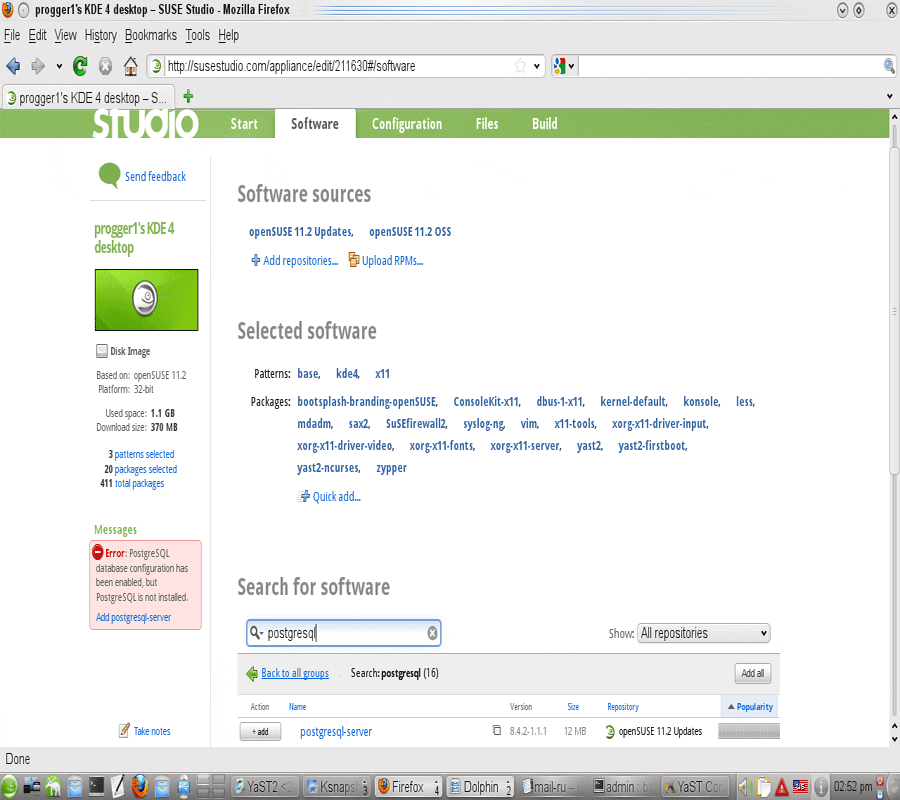Click the postgresql search input field

tap(344, 633)
